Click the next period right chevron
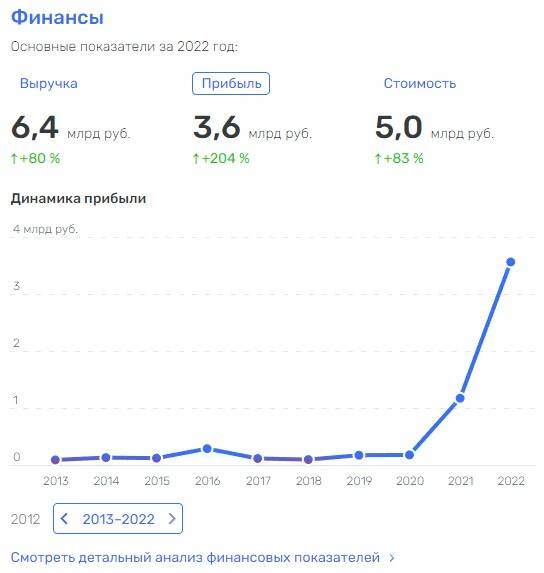The image size is (544, 573). point(172,518)
